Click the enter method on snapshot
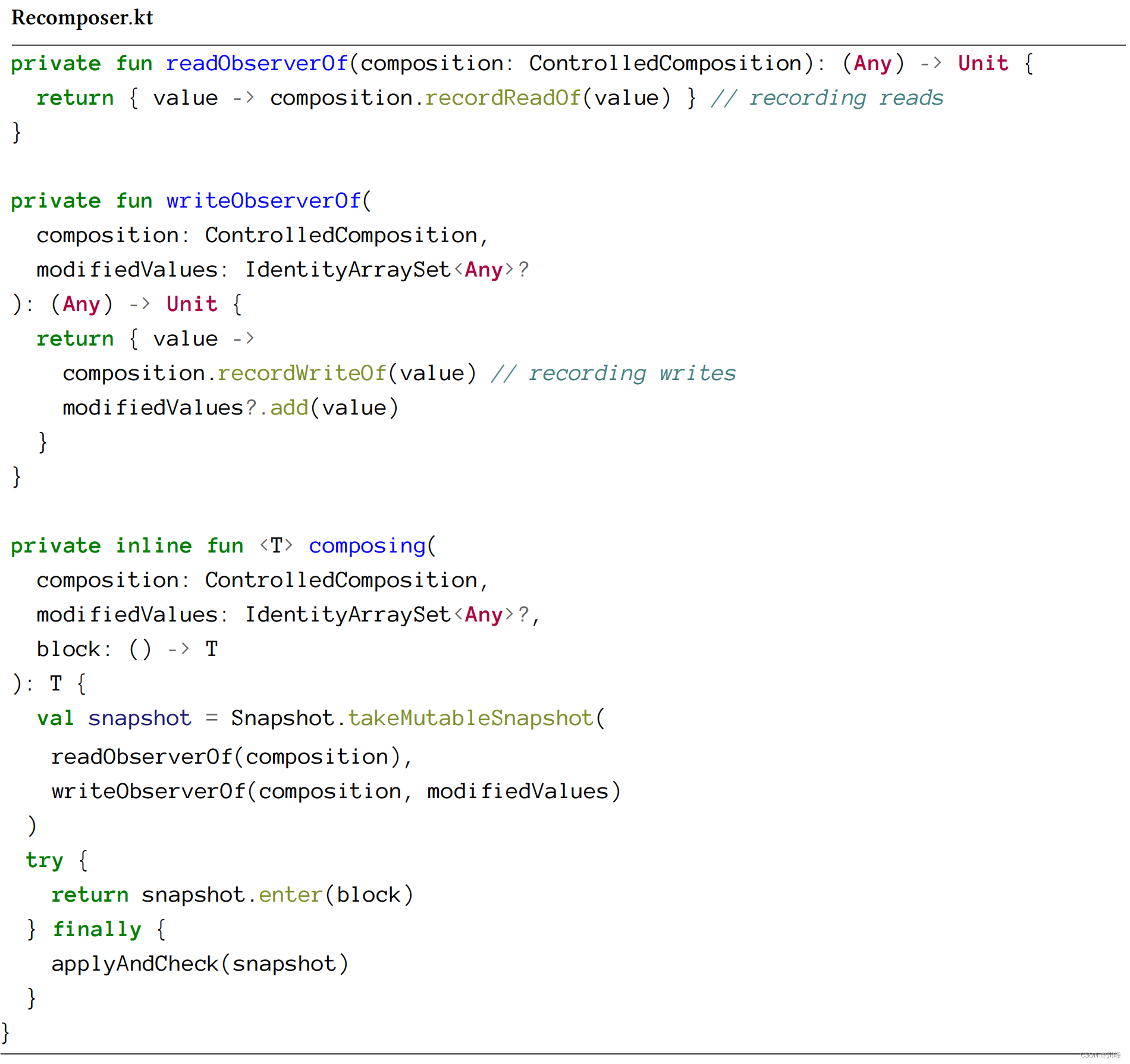1130x1064 pixels. [x=290, y=894]
